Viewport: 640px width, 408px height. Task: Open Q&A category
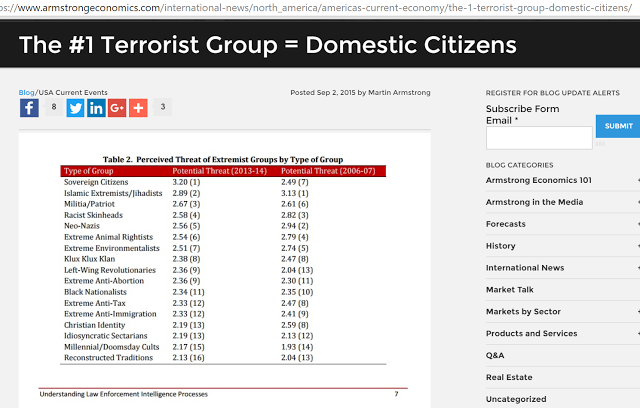click(x=495, y=355)
